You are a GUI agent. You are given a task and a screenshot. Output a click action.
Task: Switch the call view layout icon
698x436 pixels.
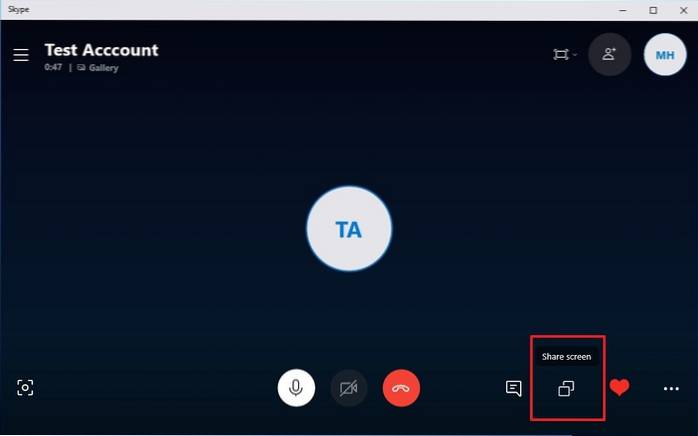[561, 54]
